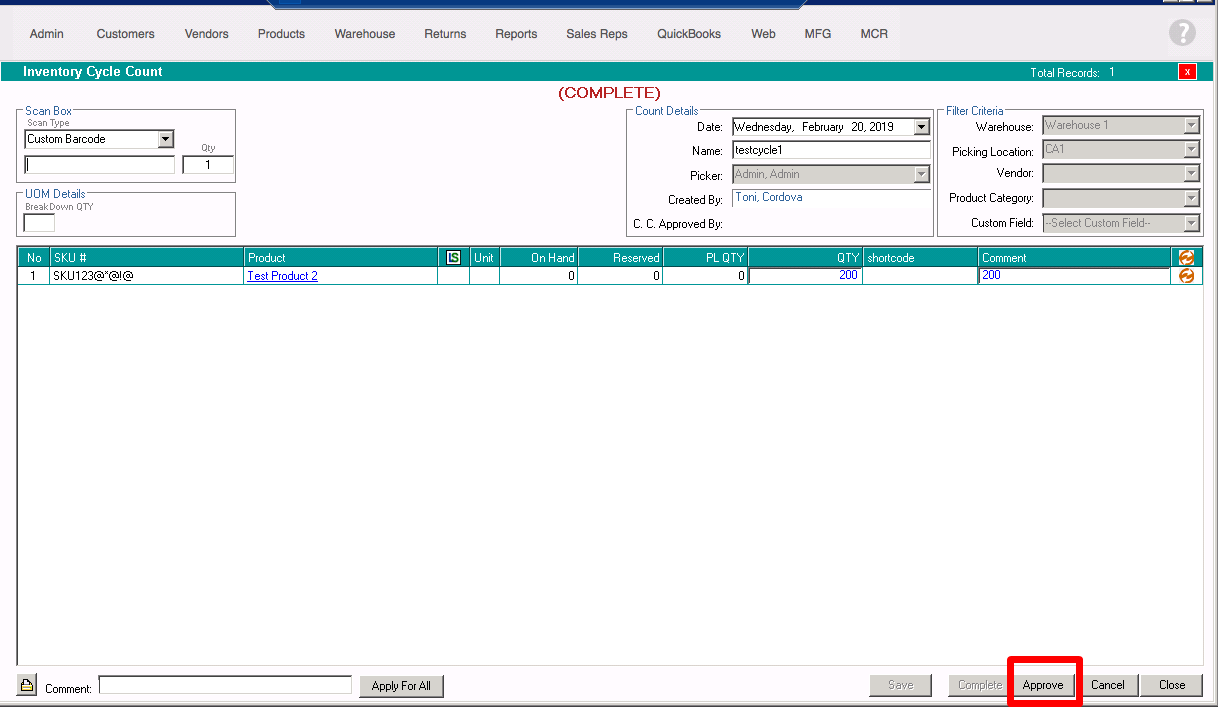This screenshot has width=1218, height=707.
Task: Click the count Name text field
Action: click(x=830, y=150)
